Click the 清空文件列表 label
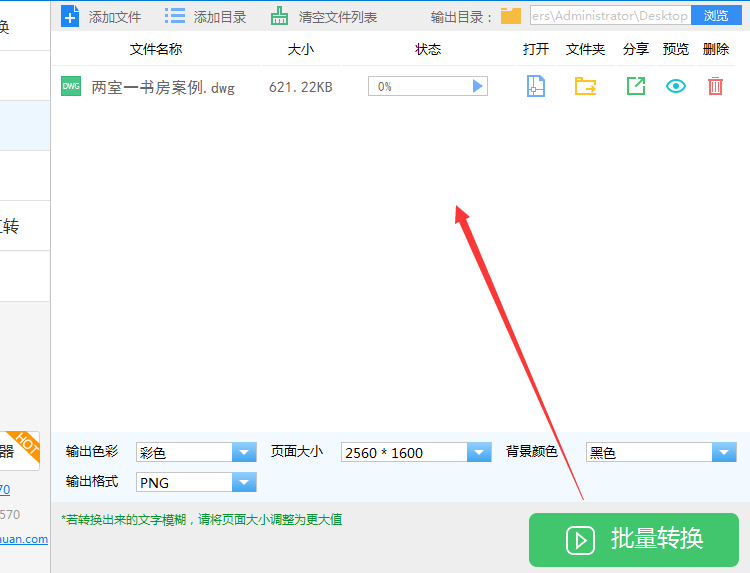 (338, 17)
